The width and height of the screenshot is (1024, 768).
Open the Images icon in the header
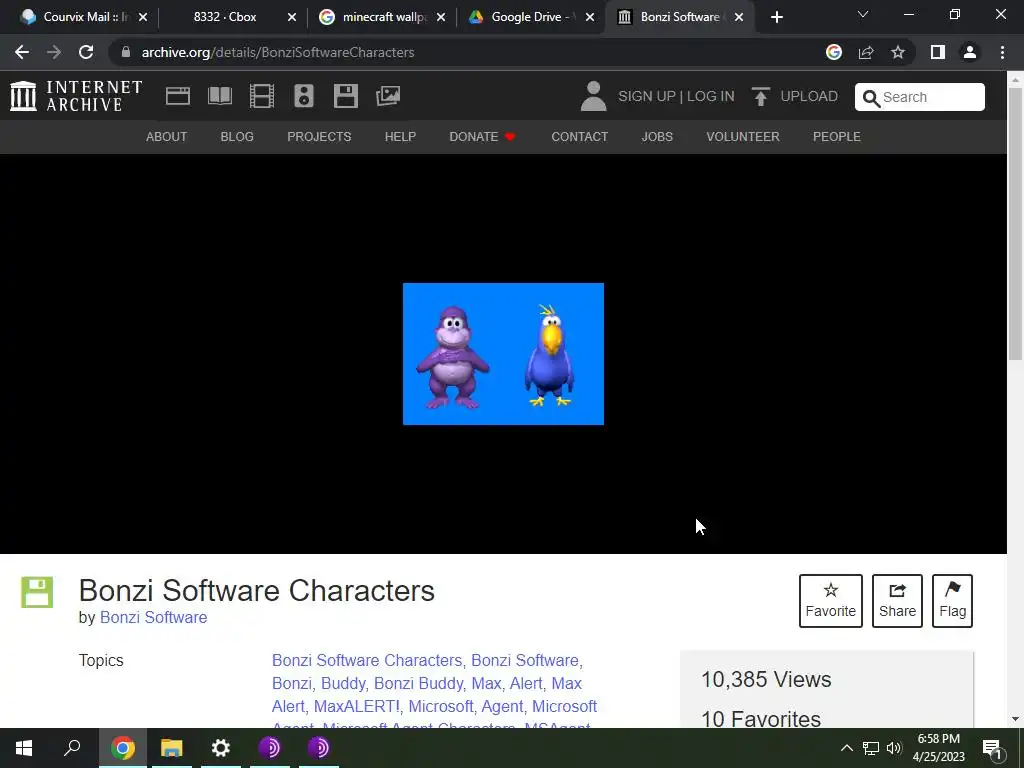[388, 96]
